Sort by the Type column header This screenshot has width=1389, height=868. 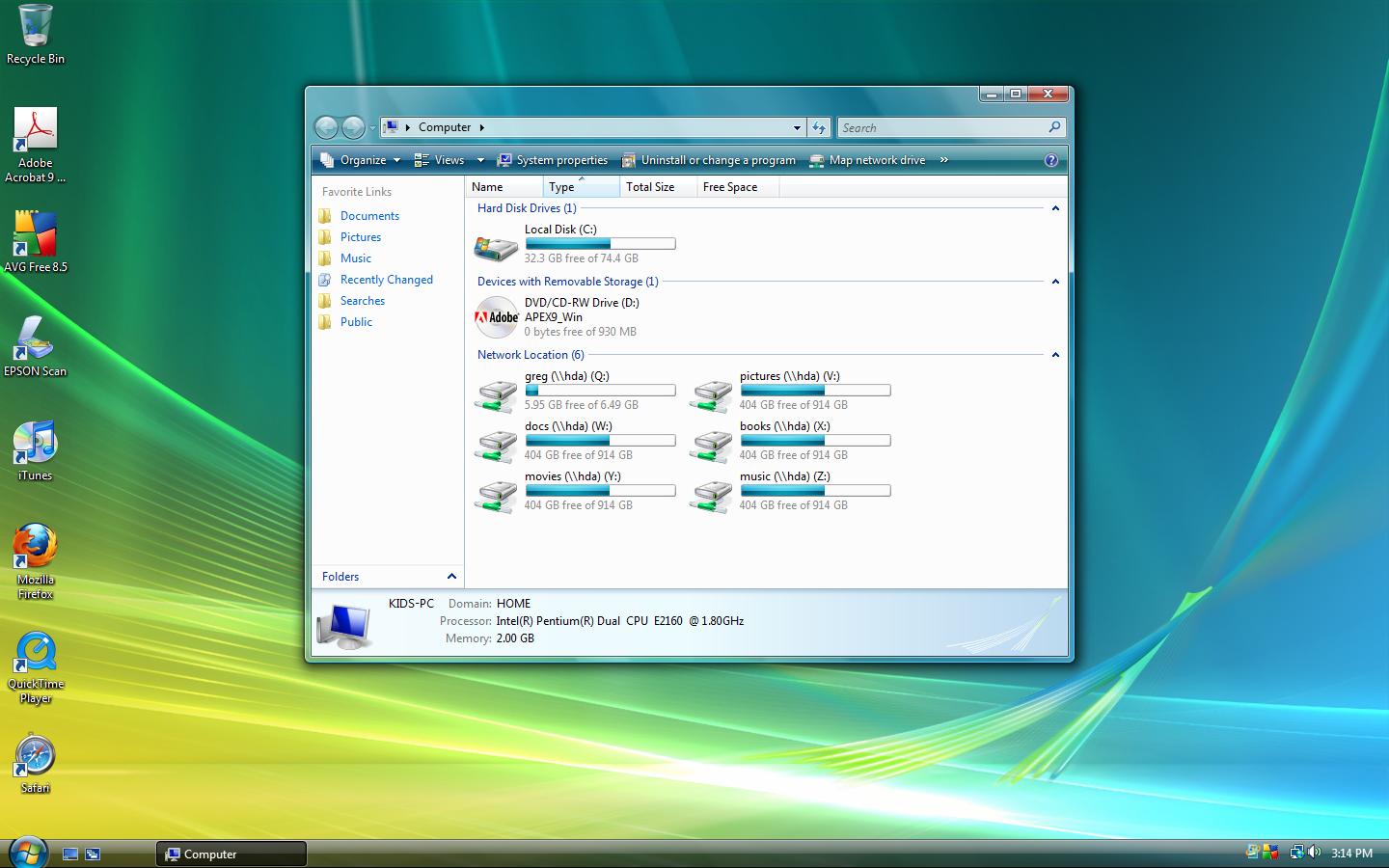click(x=581, y=187)
